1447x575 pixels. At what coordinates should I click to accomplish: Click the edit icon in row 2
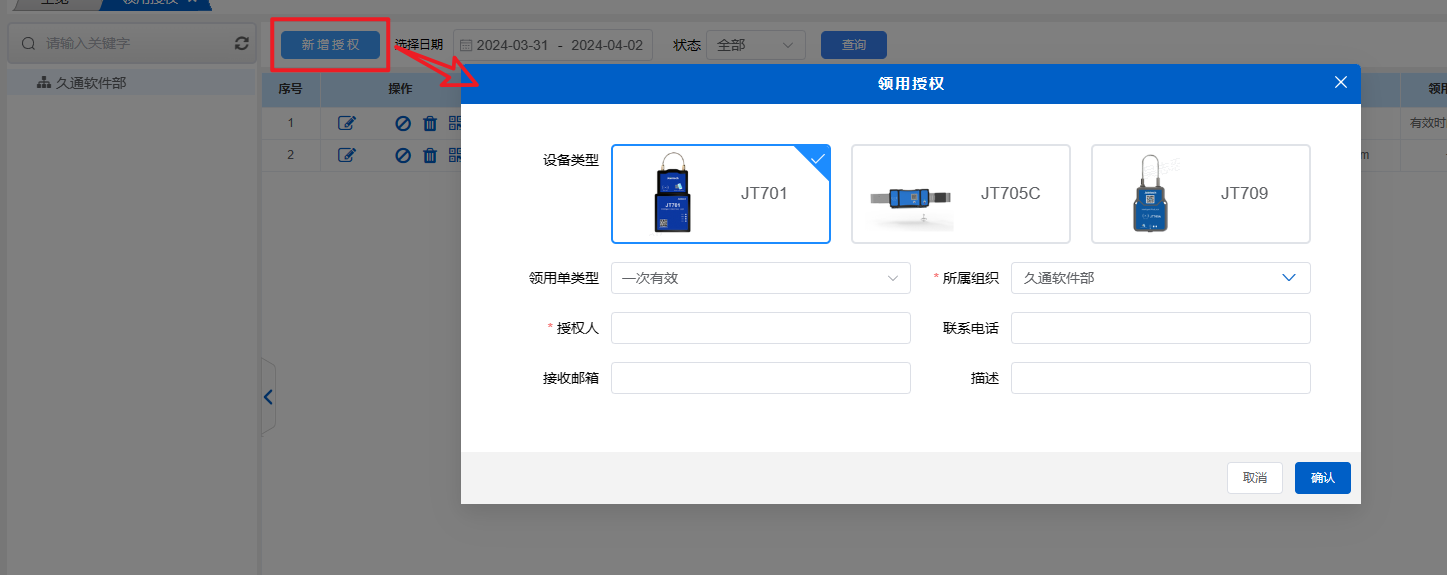click(347, 155)
